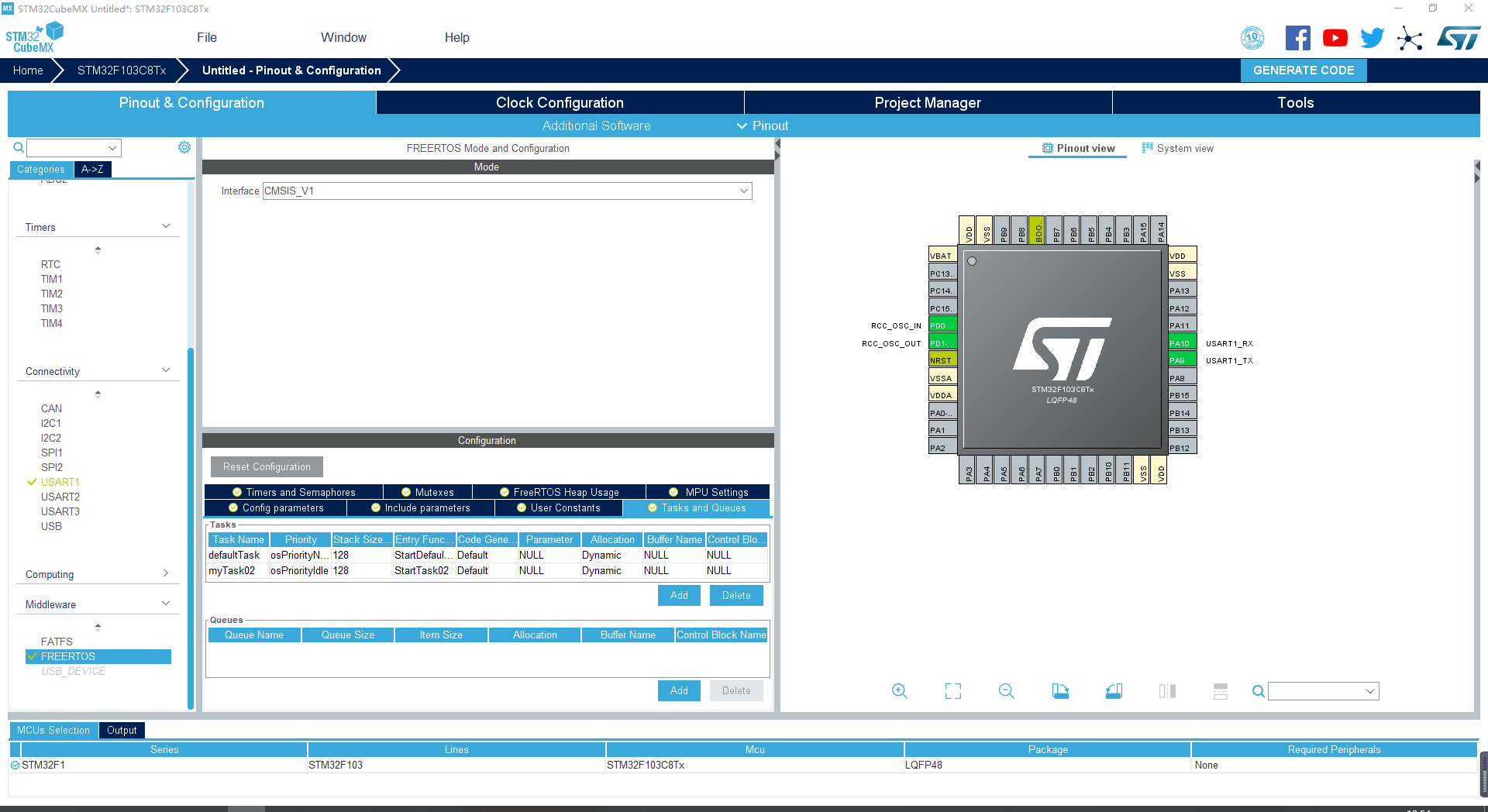The image size is (1488, 812).
Task: Click the PD0 RCC_OSC_IN pin
Action: [942, 325]
